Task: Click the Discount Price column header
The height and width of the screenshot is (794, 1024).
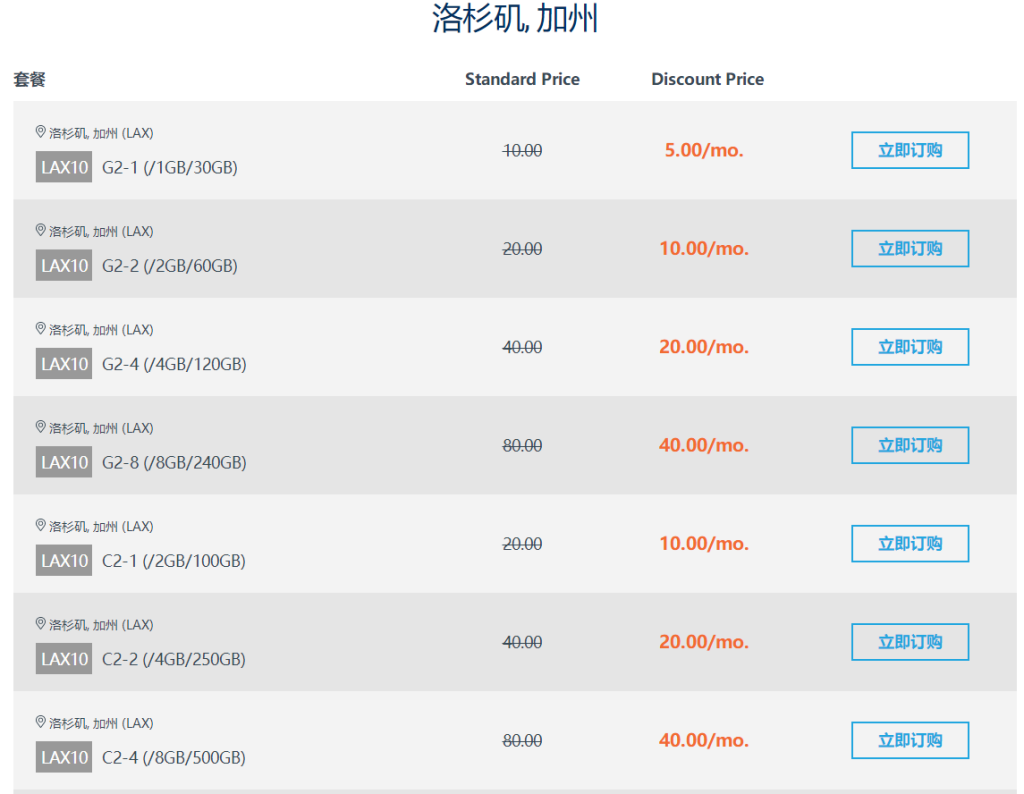Action: pos(707,79)
